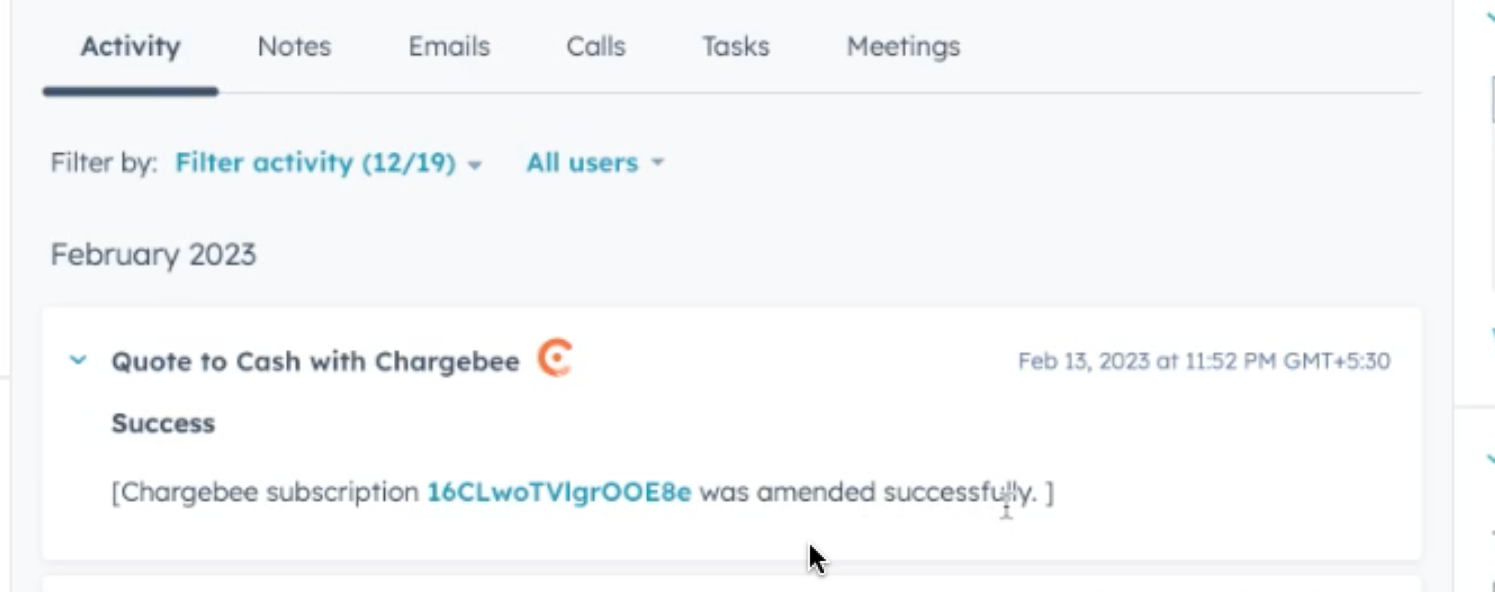The width and height of the screenshot is (1495, 592).
Task: Click the caret arrow beside Filter activity
Action: 475,164
